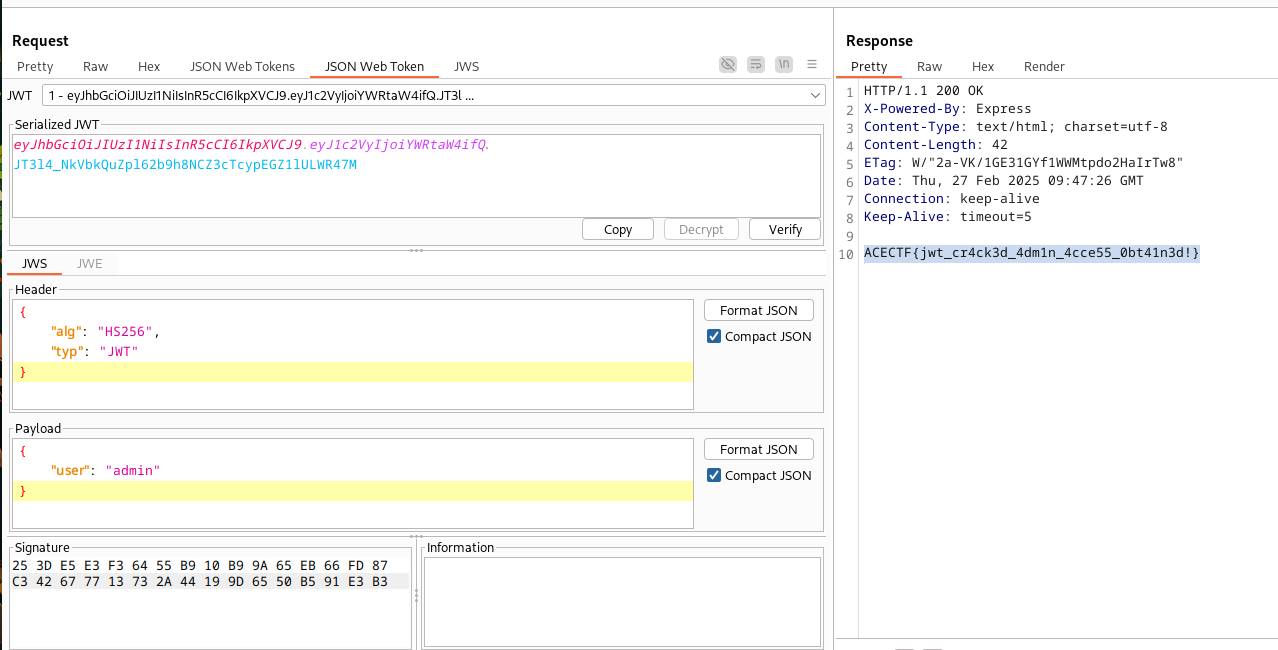Switch to Request Raw tab

[96, 67]
